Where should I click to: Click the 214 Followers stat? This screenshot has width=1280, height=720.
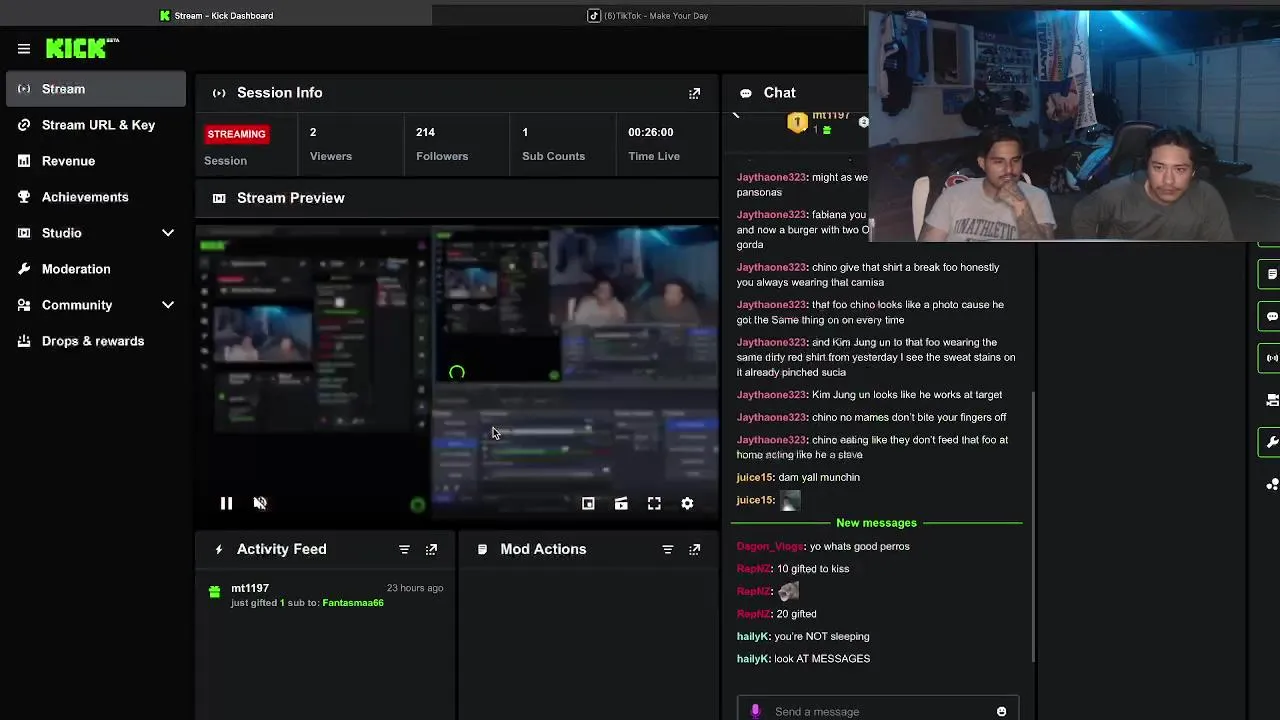[441, 144]
